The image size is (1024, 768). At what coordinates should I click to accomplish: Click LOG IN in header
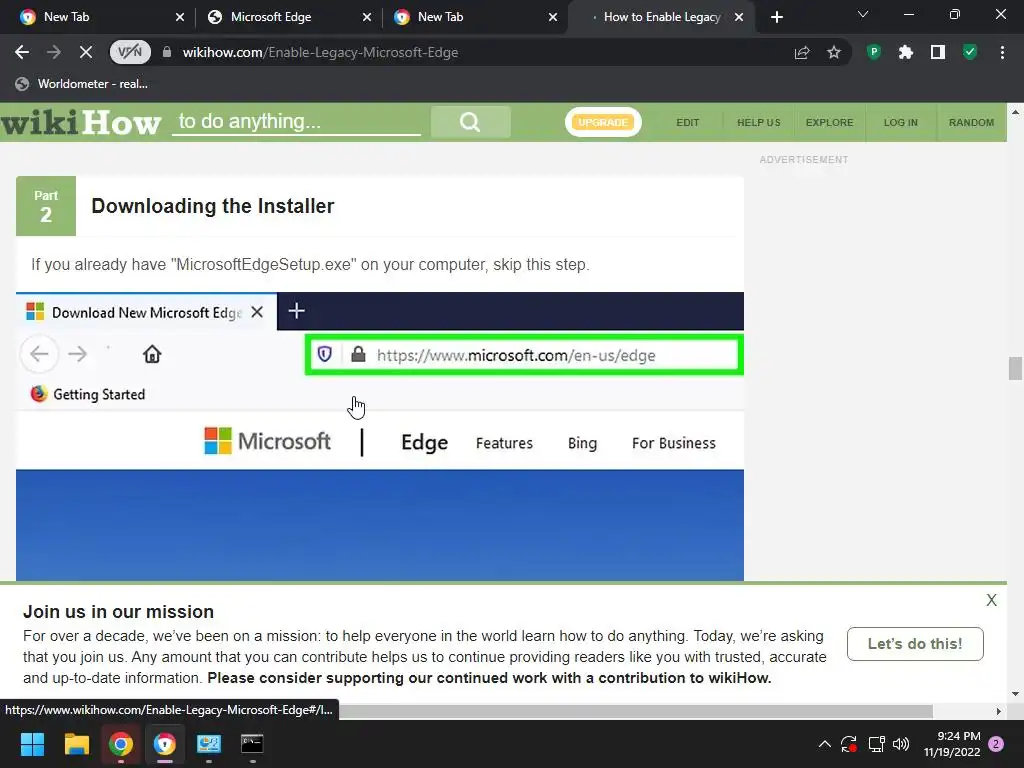tap(901, 122)
